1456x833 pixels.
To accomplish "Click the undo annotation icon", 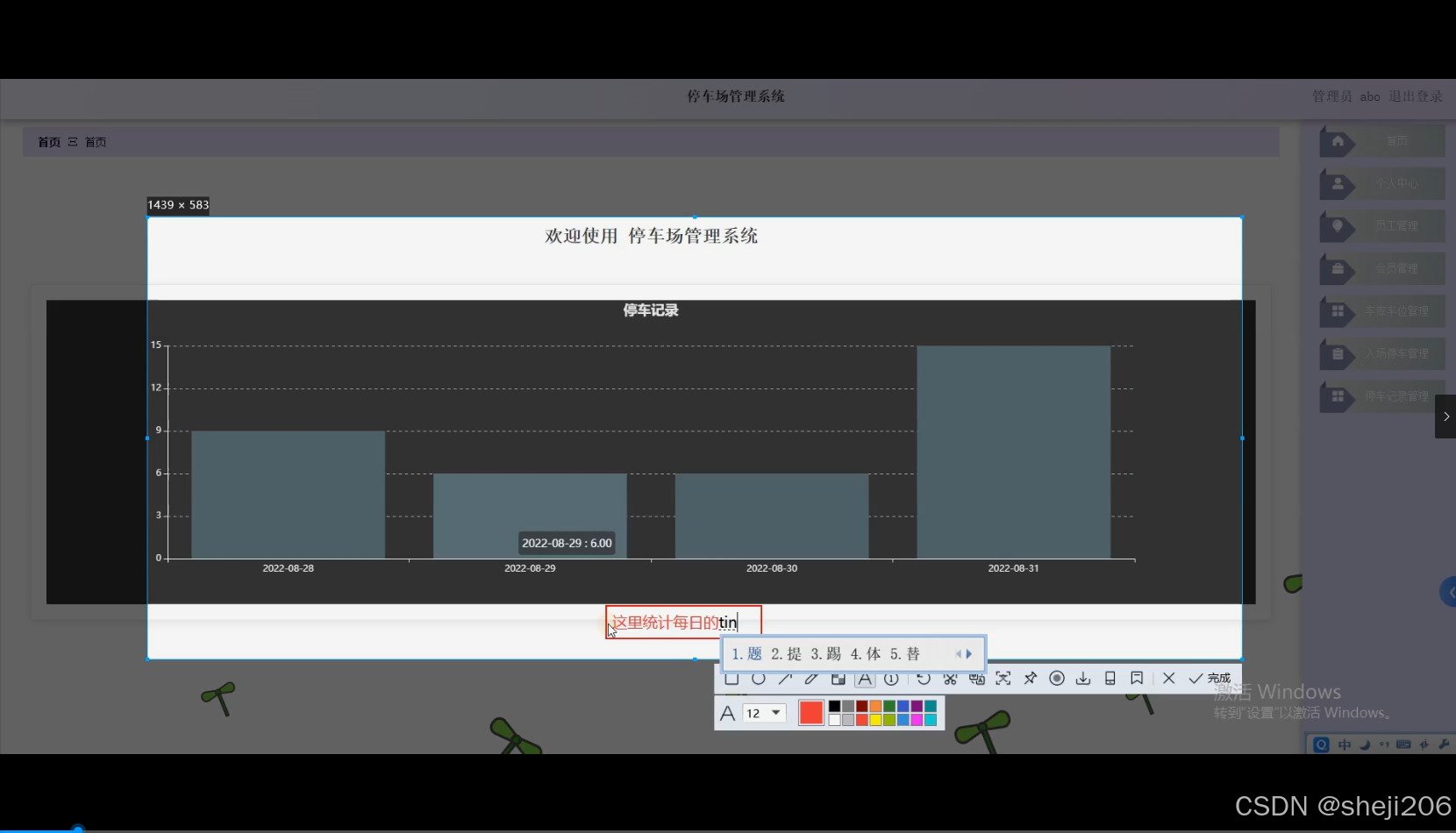I will [923, 679].
